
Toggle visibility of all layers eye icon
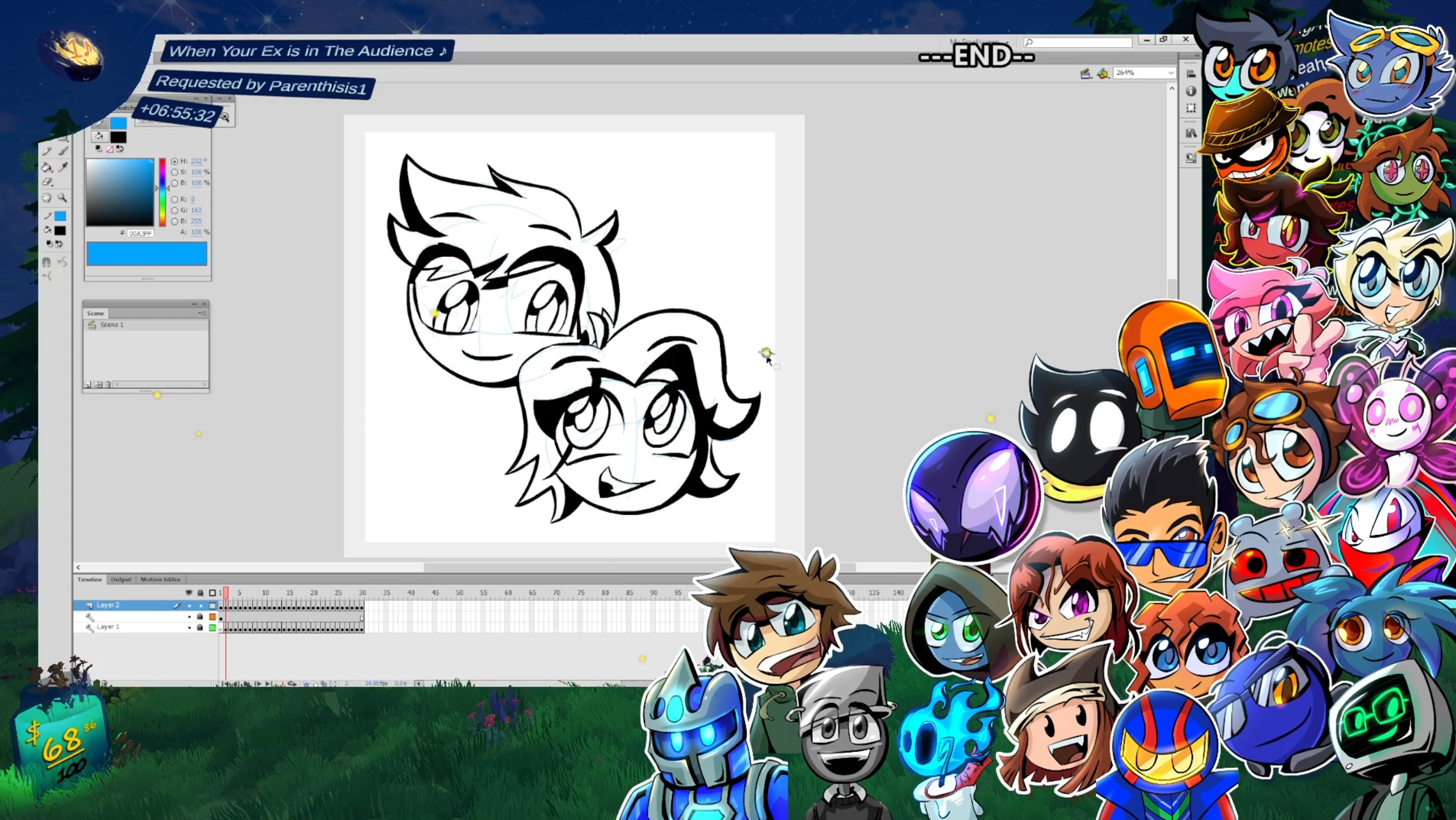(x=189, y=592)
